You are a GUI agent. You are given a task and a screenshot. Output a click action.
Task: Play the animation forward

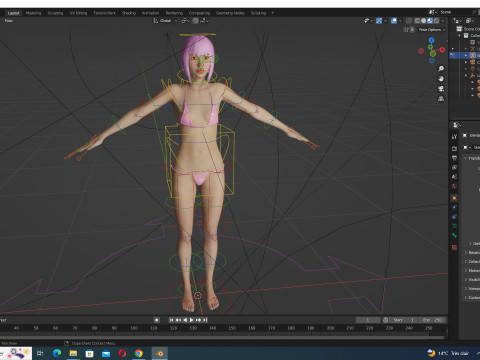click(x=192, y=320)
